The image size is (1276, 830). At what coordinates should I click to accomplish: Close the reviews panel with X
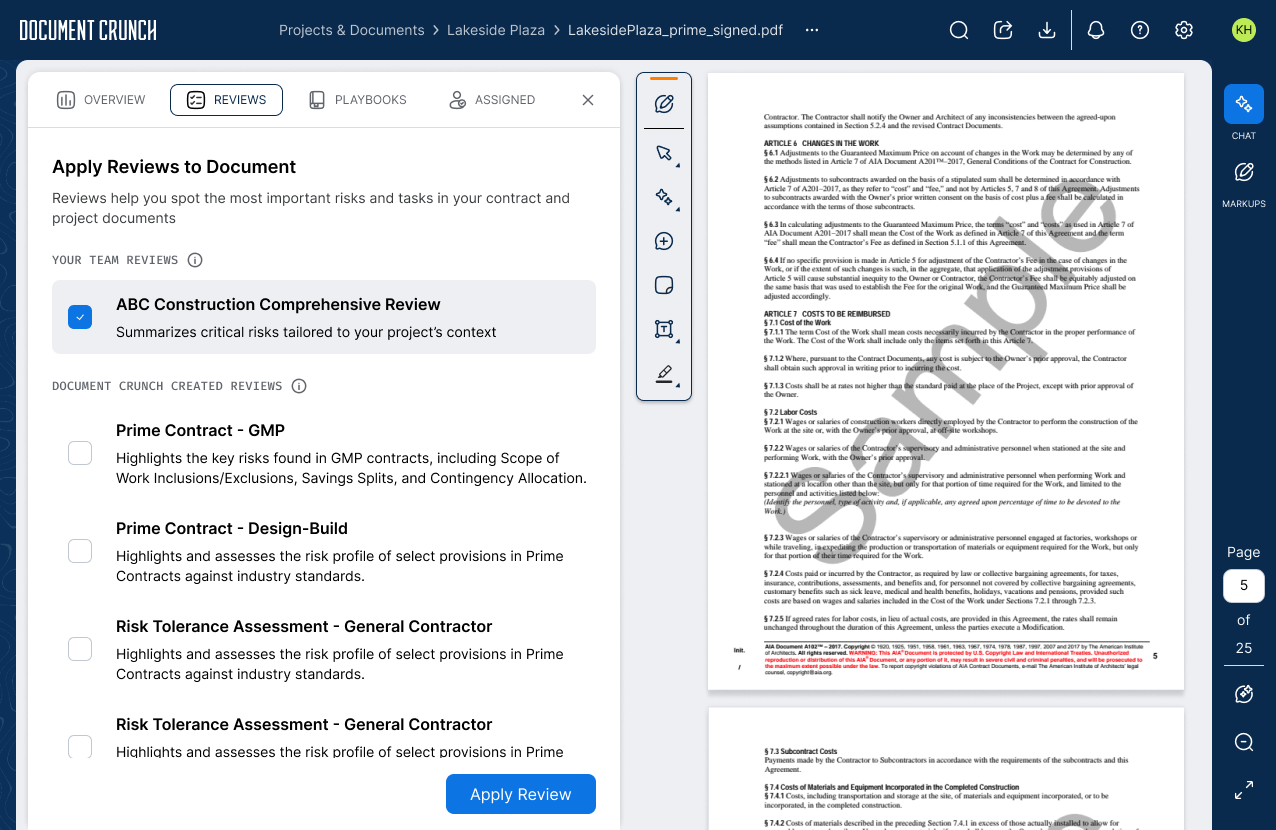(x=588, y=100)
